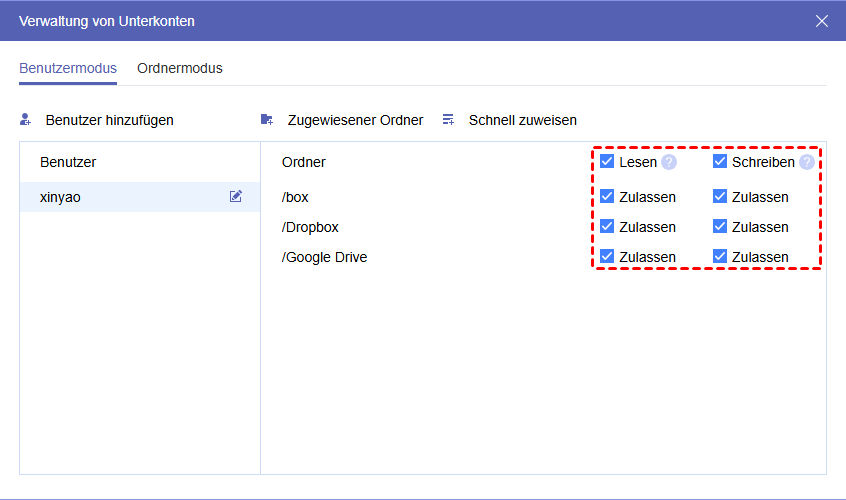Disable write access for /box
Viewport: 846px width, 500px height.
pyautogui.click(x=720, y=197)
